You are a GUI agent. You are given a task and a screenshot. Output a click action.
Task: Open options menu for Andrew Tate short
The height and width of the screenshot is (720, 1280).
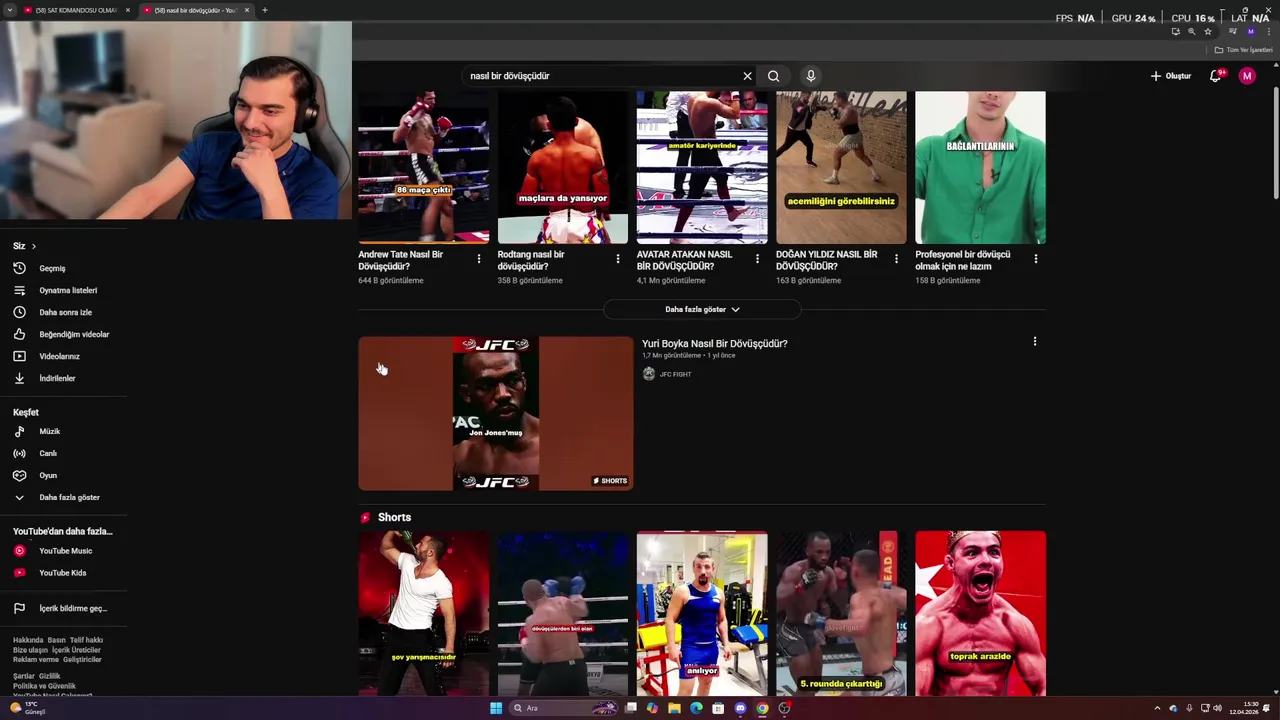coord(478,259)
